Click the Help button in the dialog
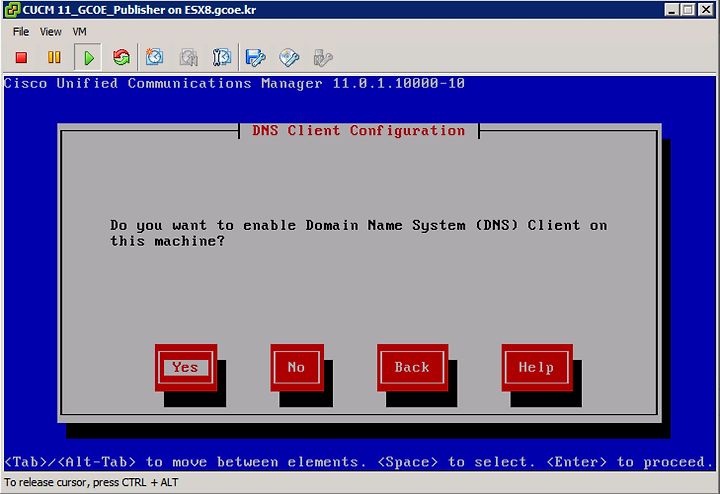Image resolution: width=720 pixels, height=494 pixels. click(x=537, y=367)
